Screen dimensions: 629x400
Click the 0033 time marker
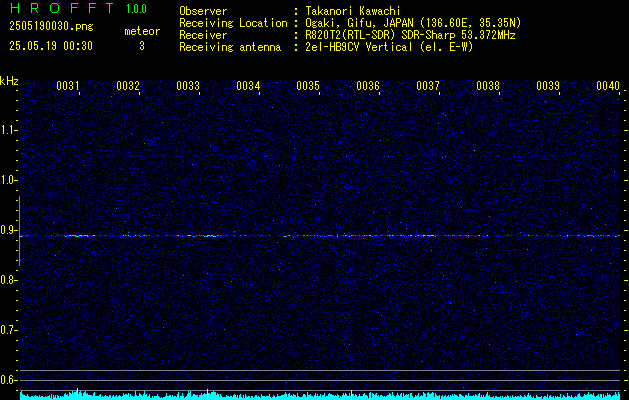[x=188, y=85]
